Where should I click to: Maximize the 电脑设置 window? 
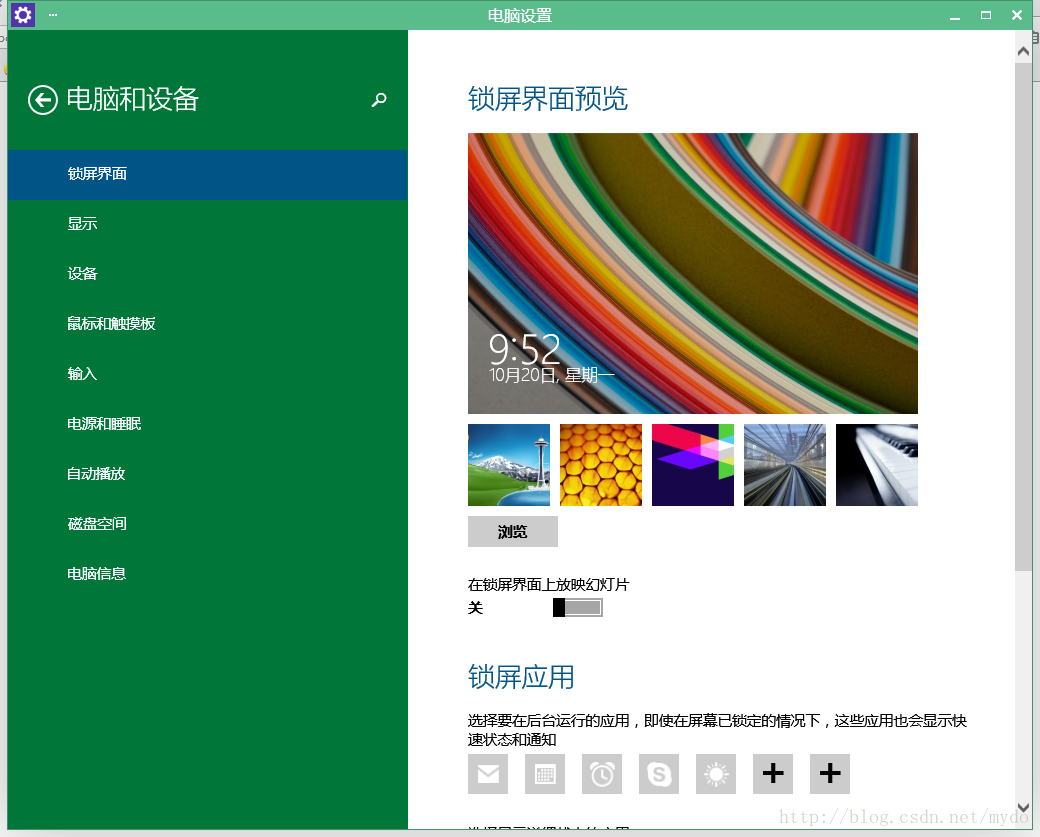[x=986, y=15]
